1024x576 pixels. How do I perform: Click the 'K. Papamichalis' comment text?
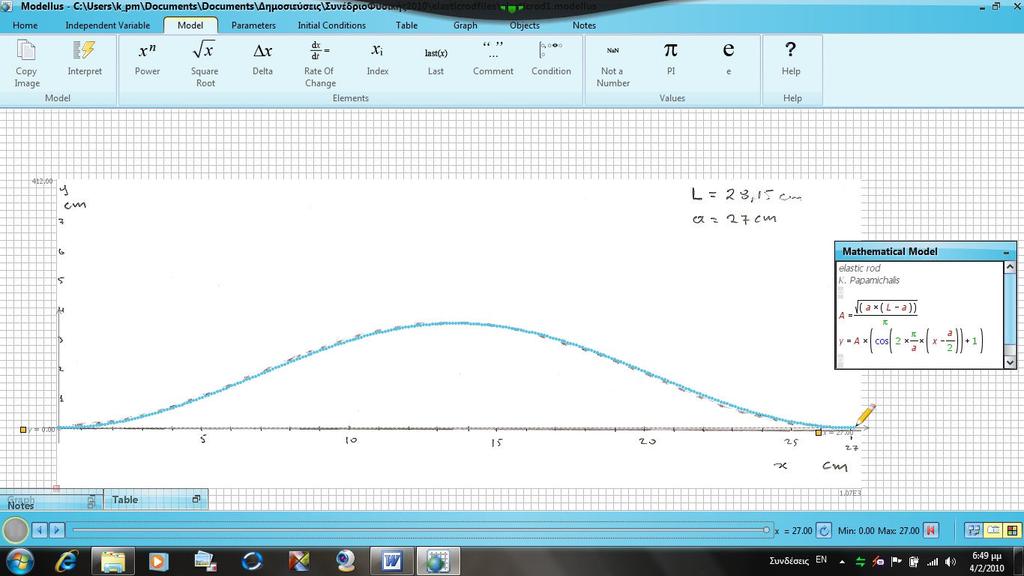point(869,280)
